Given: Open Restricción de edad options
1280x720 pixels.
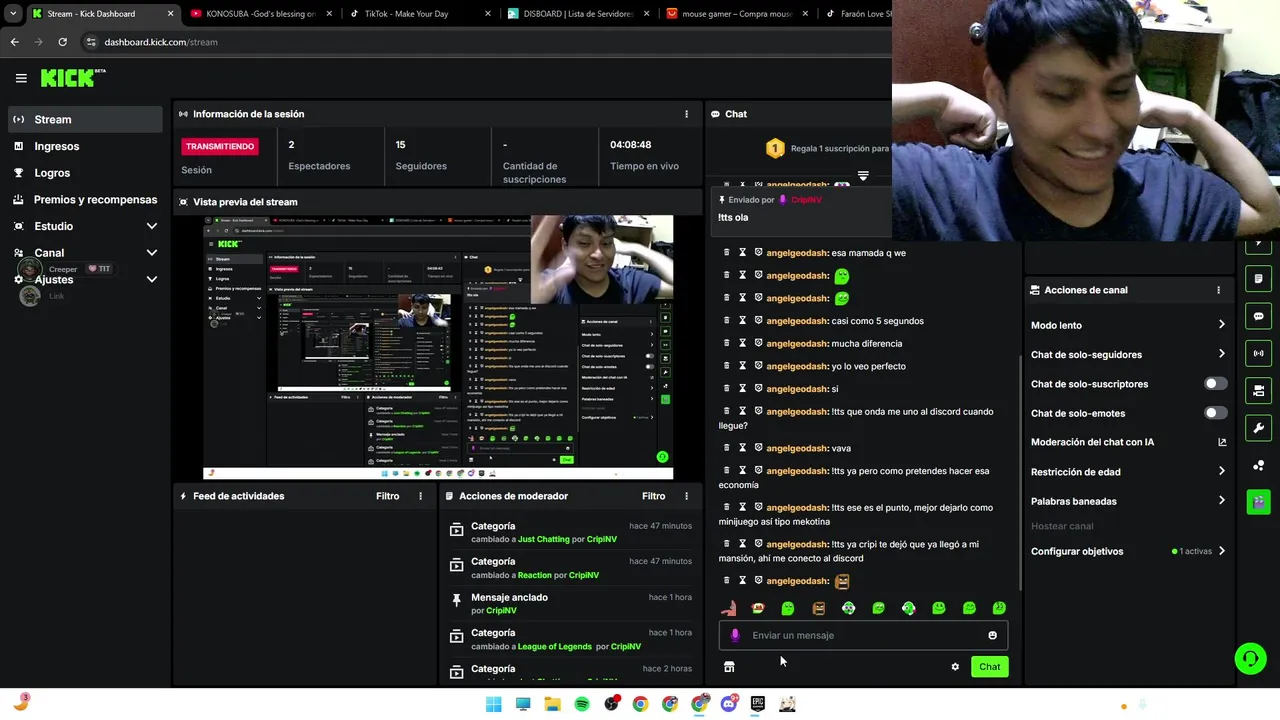Looking at the screenshot, I should 1128,472.
